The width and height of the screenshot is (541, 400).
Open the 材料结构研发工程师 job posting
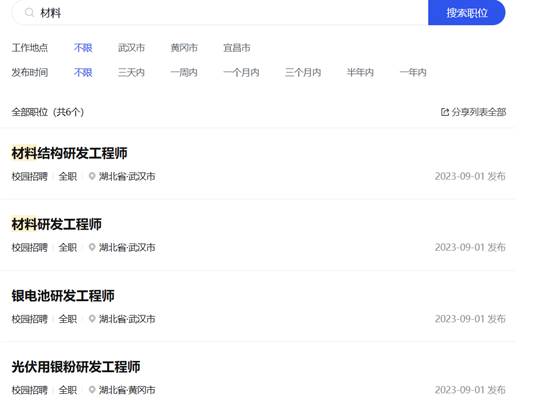(69, 153)
